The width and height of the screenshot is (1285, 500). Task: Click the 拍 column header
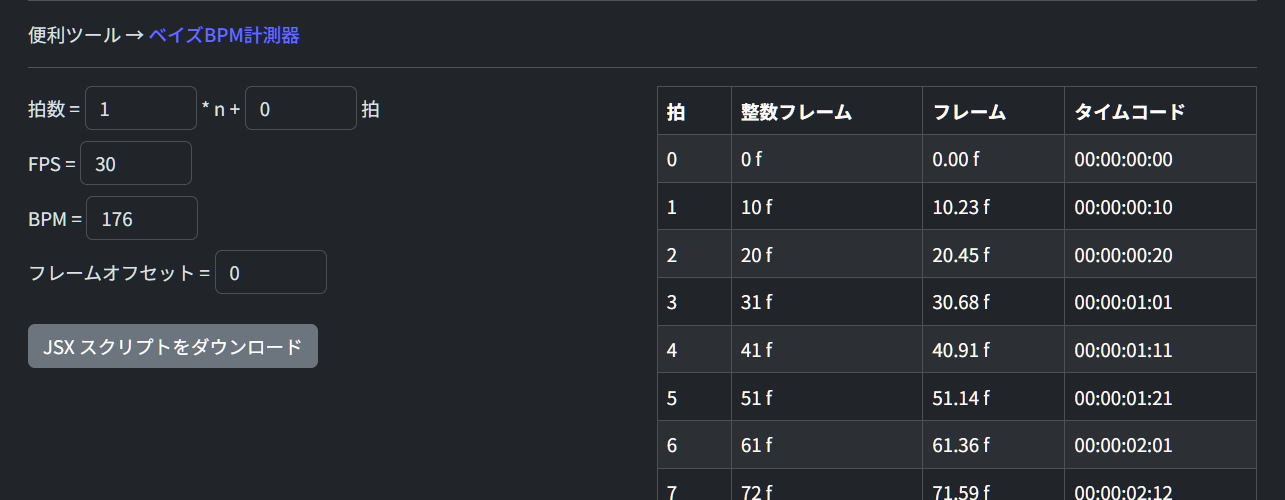point(677,112)
